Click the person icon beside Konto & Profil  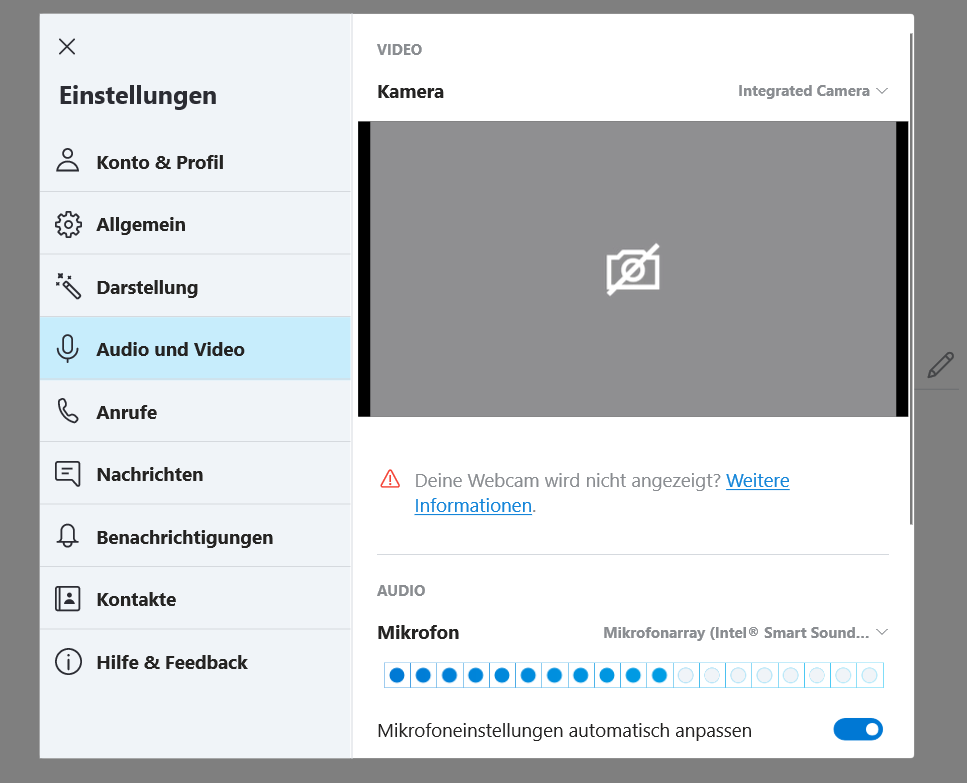click(68, 160)
